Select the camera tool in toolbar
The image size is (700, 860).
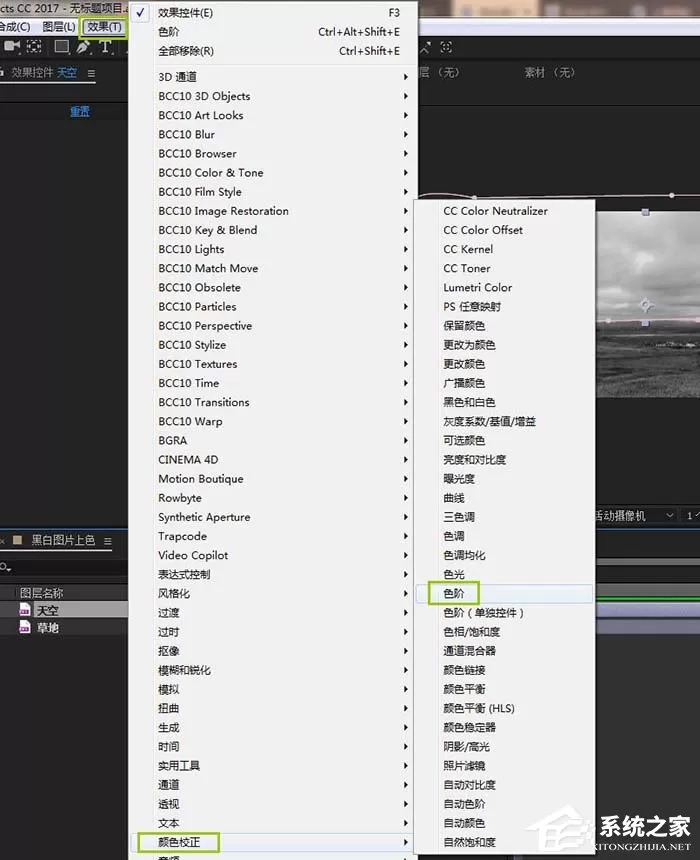coord(12,47)
